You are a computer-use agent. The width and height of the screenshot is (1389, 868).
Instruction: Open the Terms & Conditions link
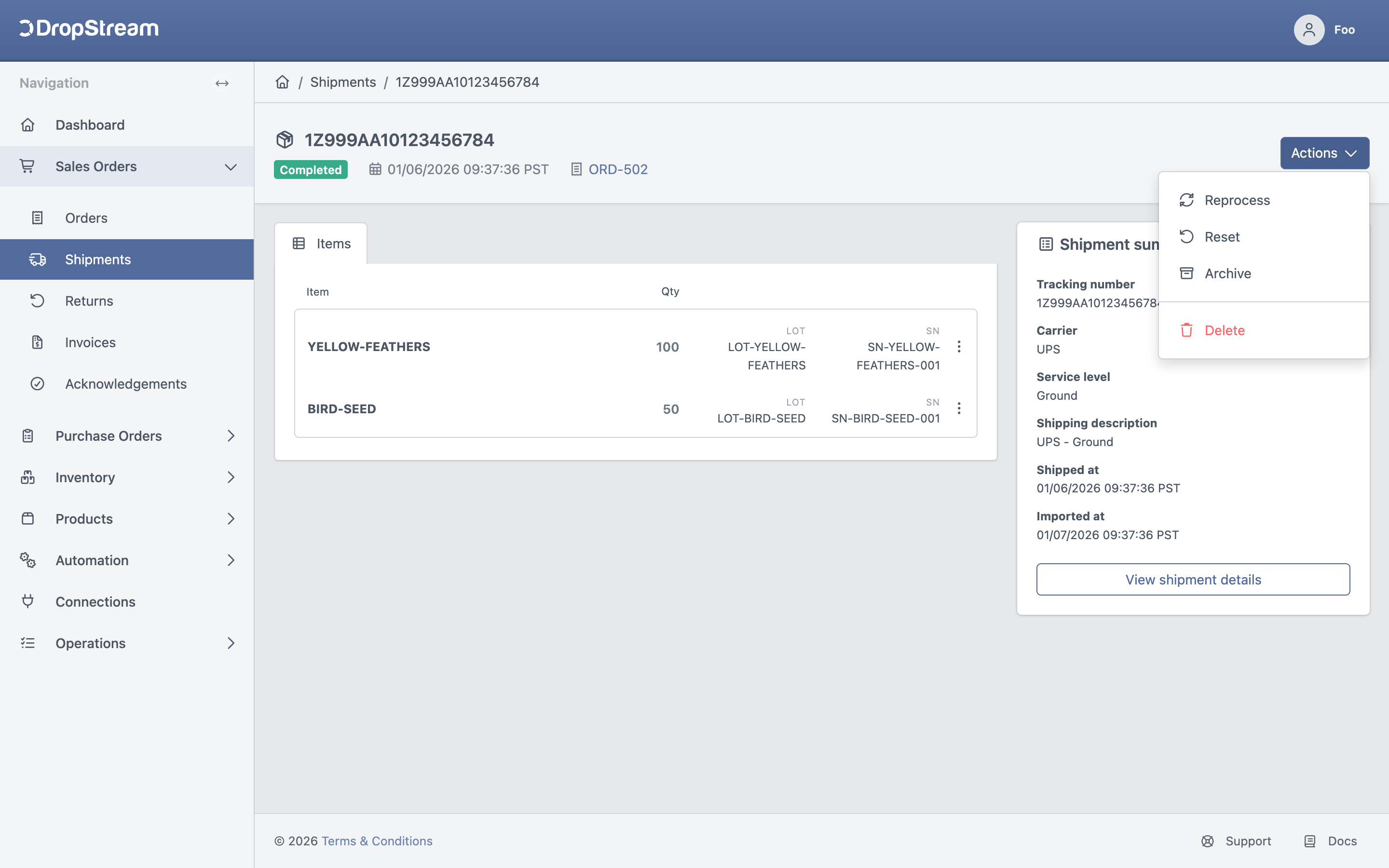point(377,841)
